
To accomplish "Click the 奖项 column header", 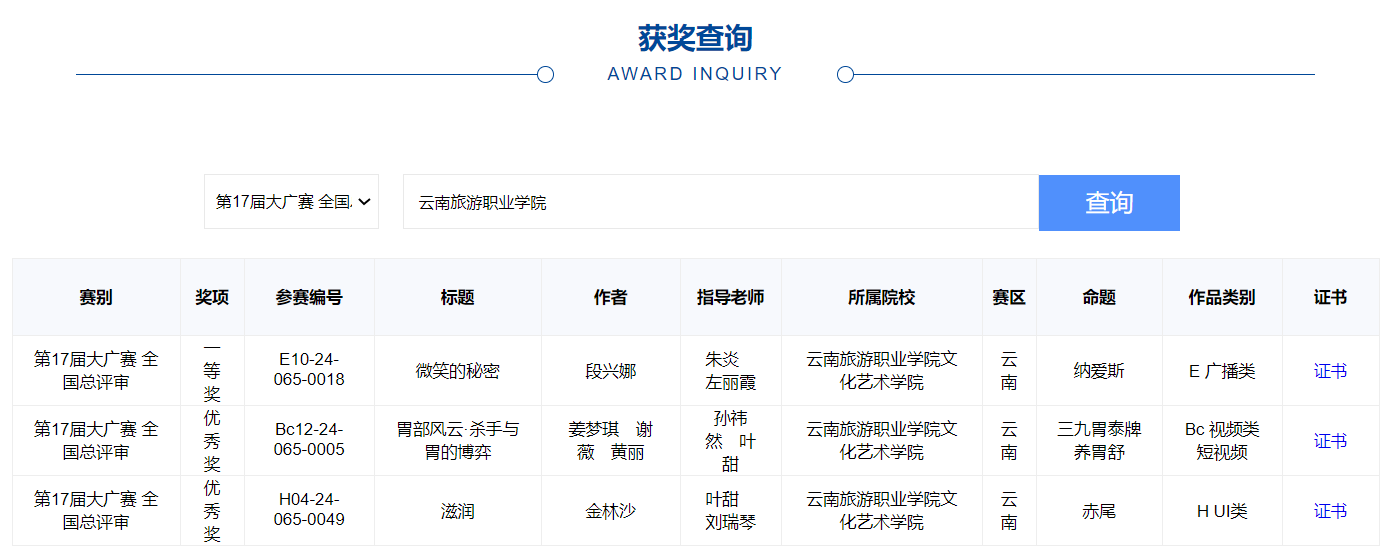I will click(x=212, y=297).
